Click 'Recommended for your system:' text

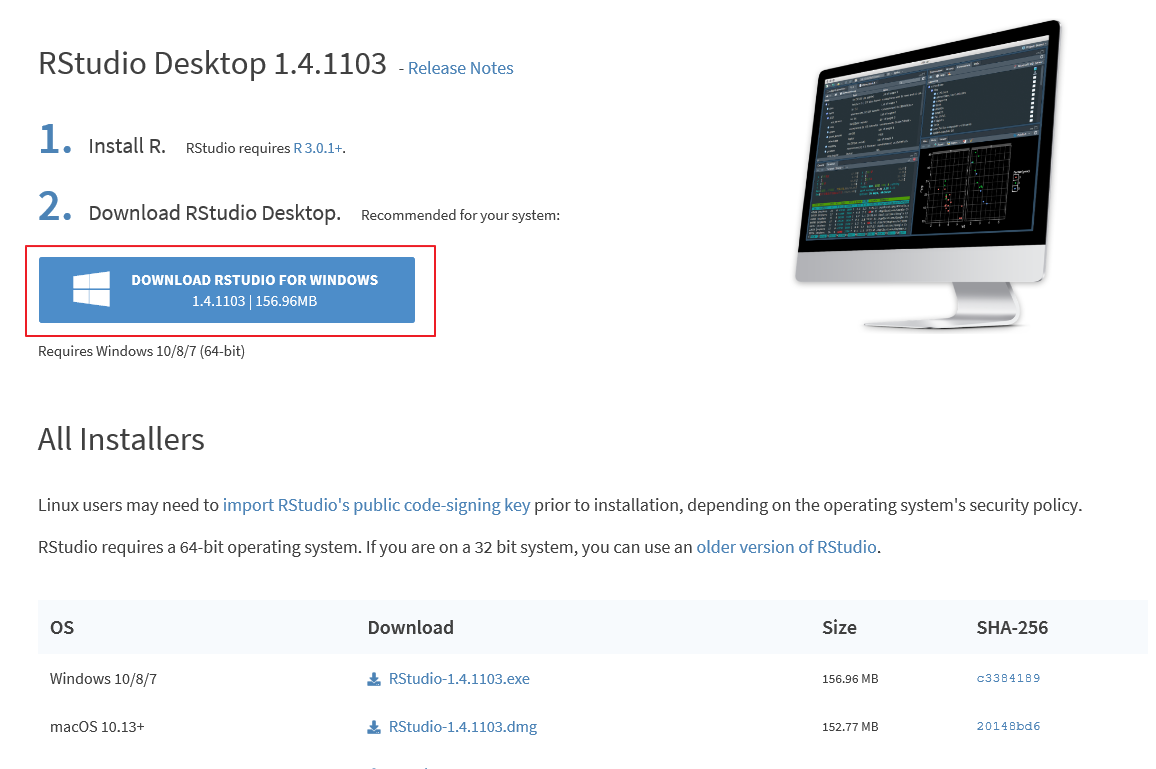[x=461, y=215]
